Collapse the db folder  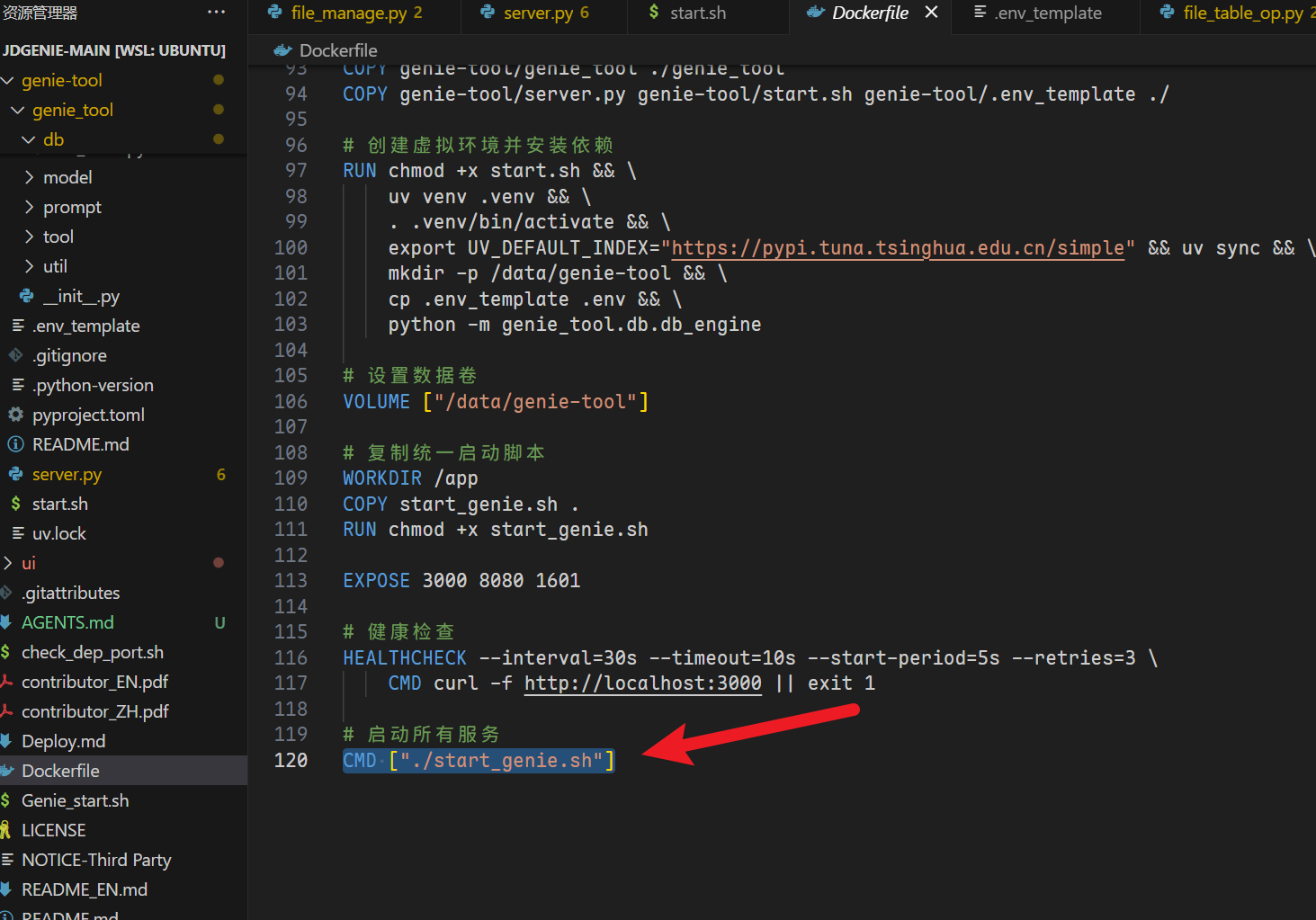click(x=29, y=140)
